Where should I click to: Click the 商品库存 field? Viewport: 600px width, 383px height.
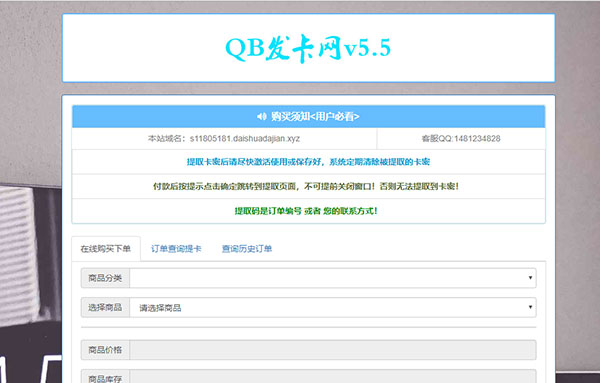(x=333, y=376)
